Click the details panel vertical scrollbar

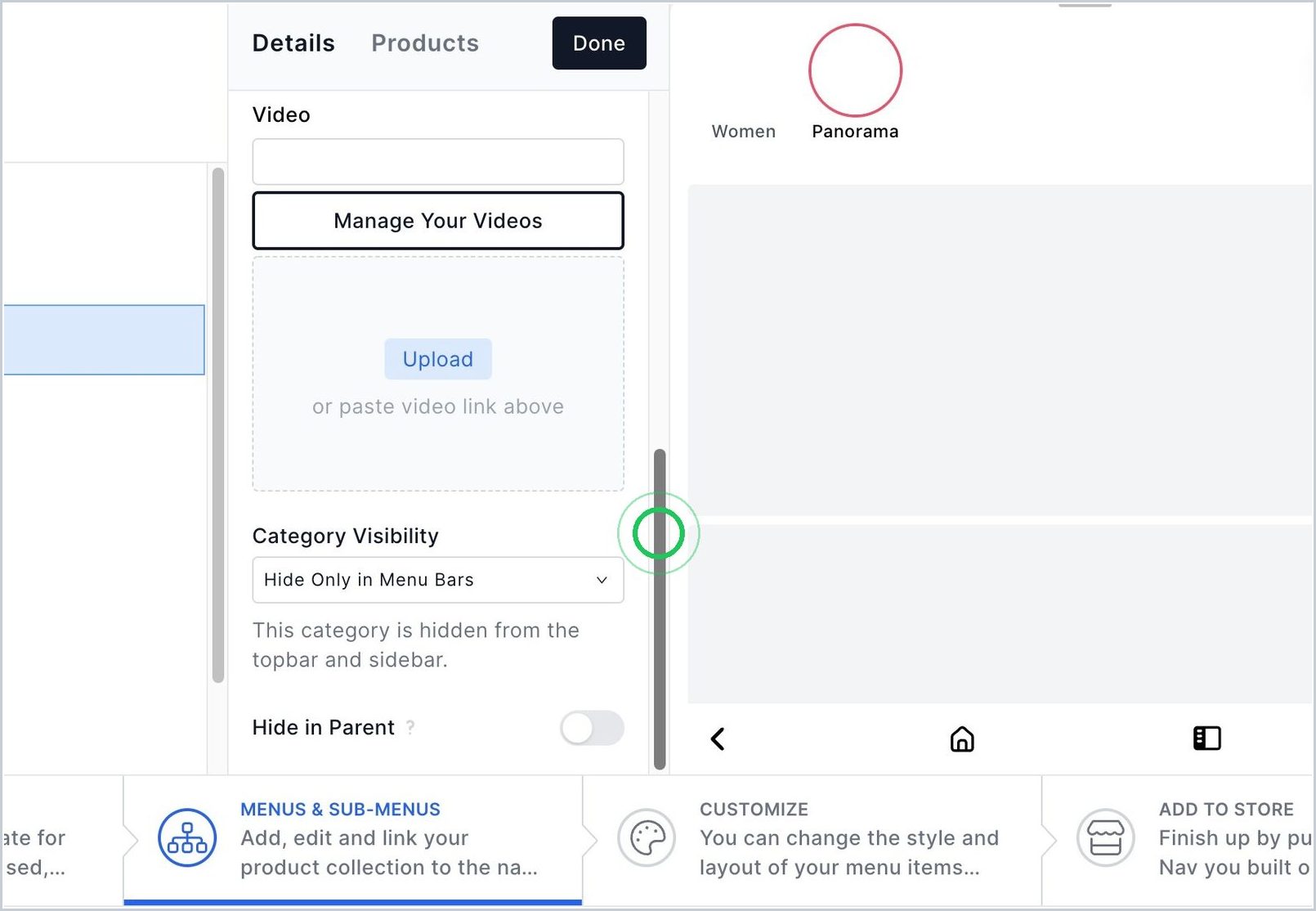[x=660, y=609]
